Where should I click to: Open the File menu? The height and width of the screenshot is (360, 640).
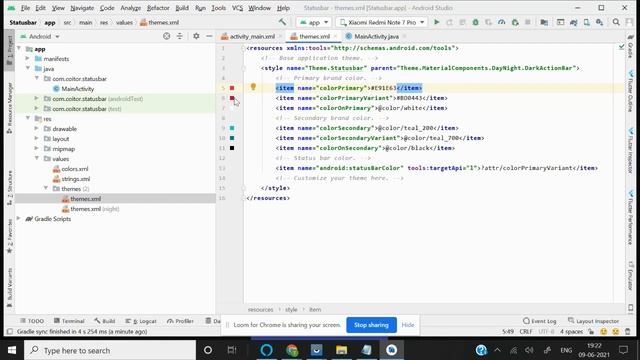(x=25, y=8)
